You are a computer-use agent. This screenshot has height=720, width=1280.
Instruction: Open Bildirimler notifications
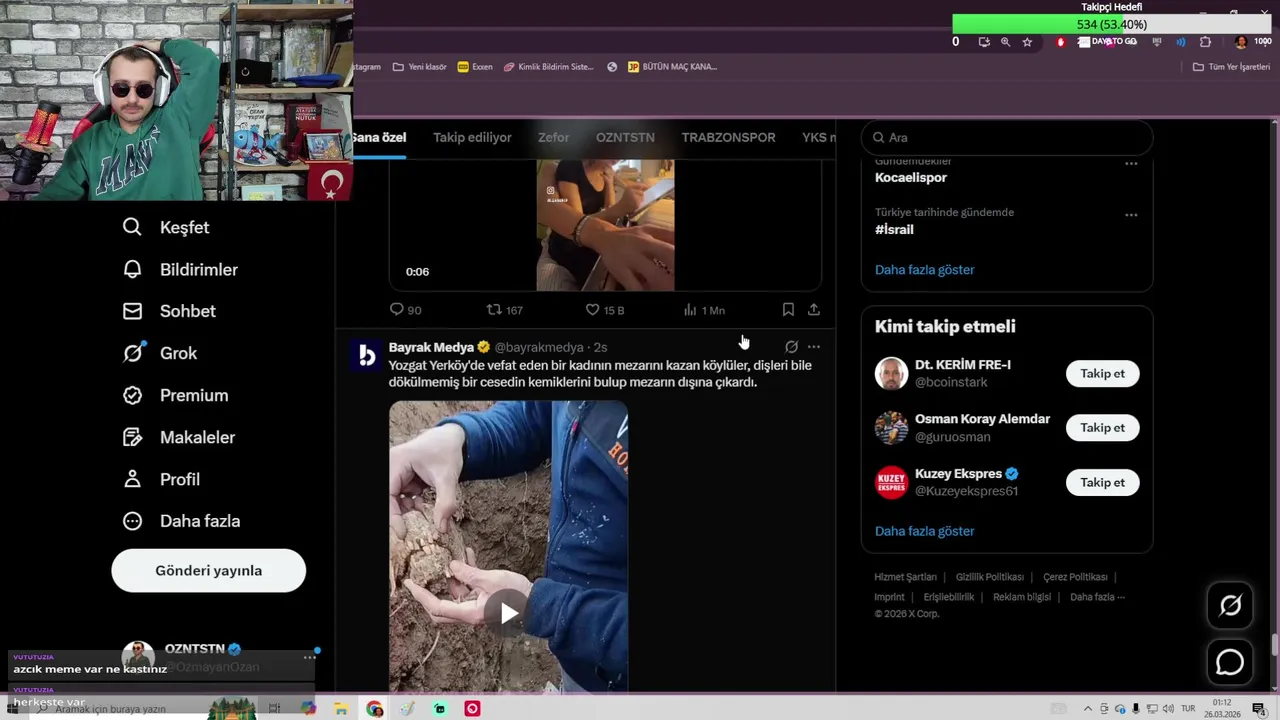point(179,269)
